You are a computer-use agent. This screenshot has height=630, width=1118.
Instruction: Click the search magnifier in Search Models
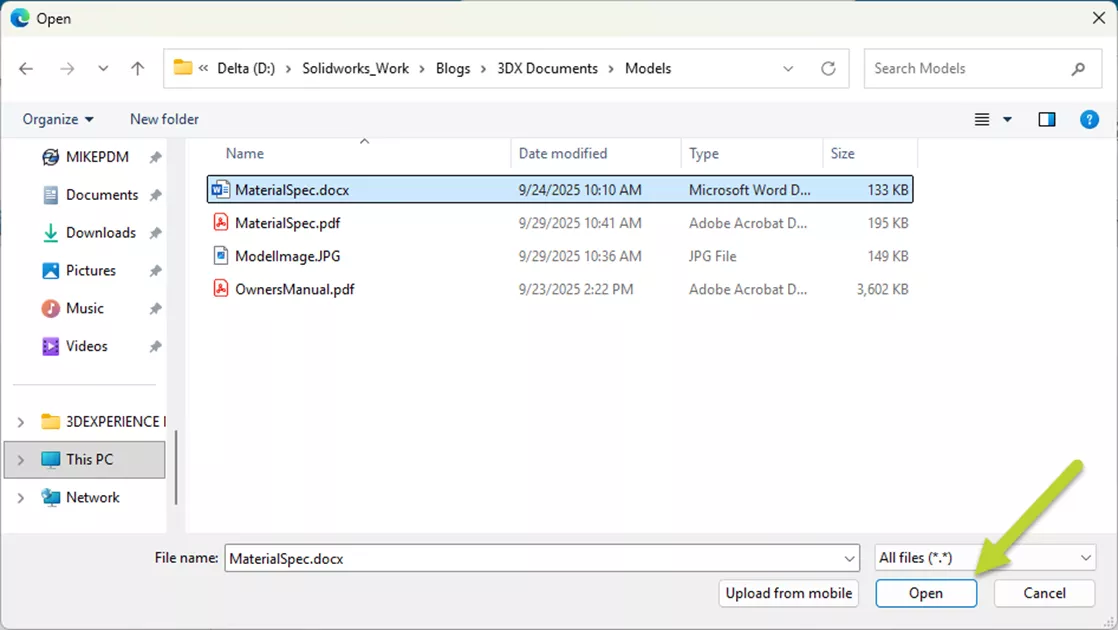1077,68
